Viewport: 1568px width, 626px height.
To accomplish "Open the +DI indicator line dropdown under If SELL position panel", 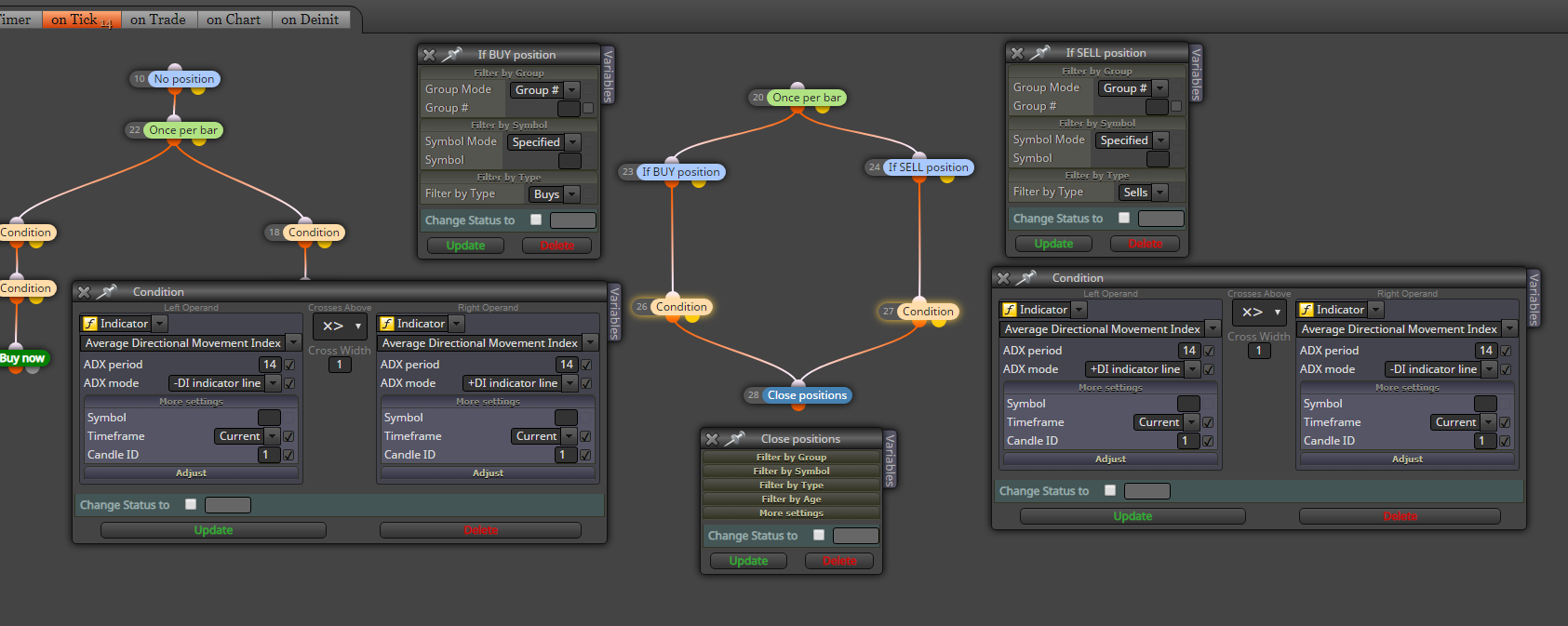I will click(1144, 369).
